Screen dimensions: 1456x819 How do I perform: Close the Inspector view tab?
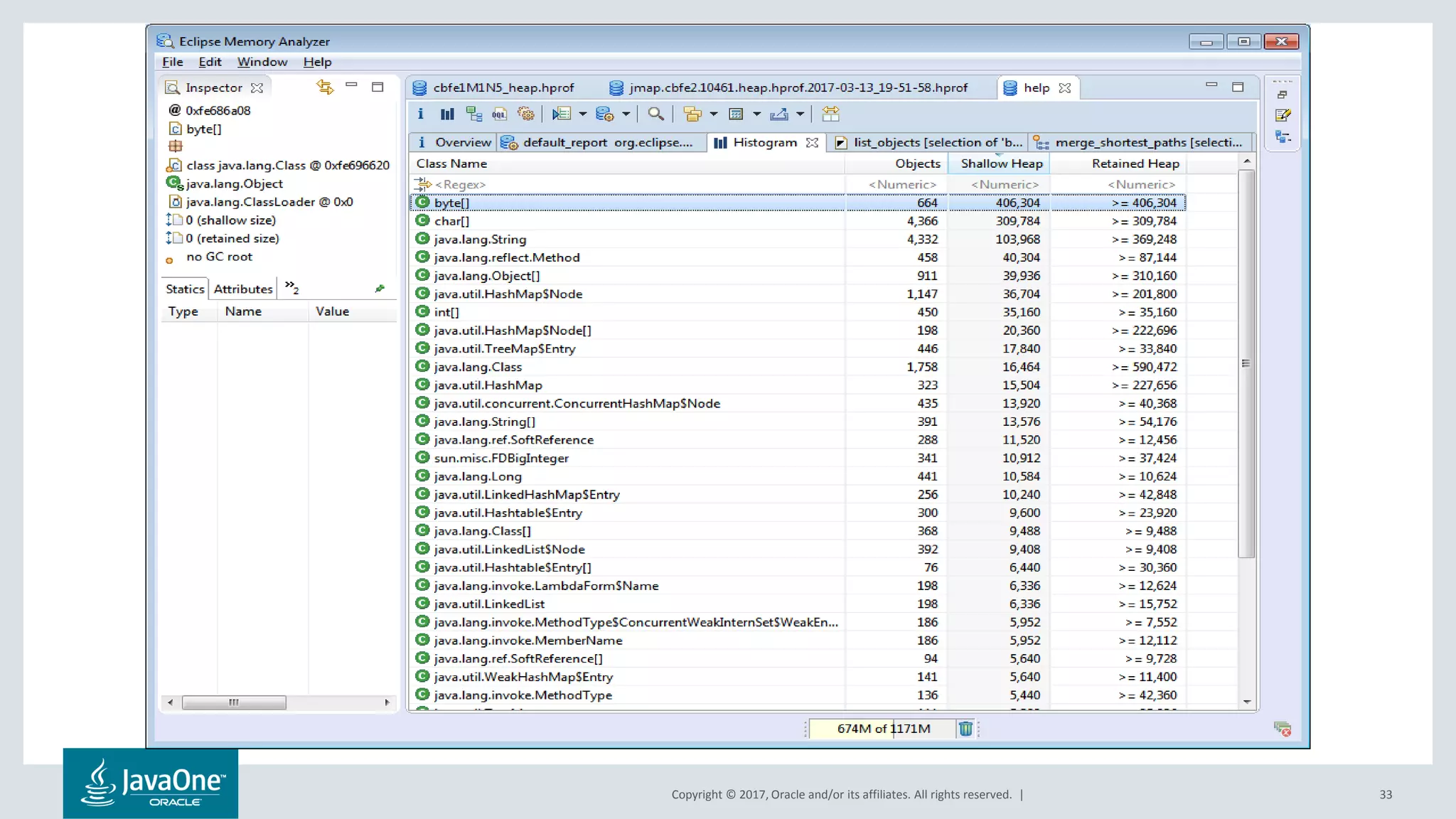257,87
